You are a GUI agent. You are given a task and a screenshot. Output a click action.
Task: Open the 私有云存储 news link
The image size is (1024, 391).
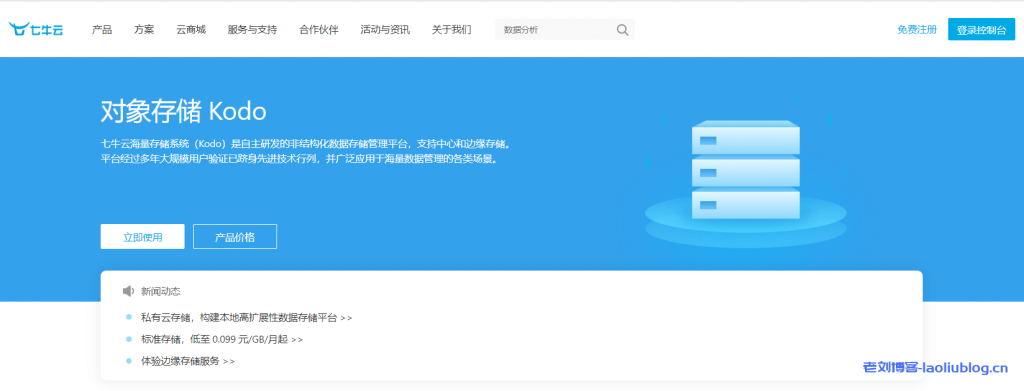click(x=247, y=318)
